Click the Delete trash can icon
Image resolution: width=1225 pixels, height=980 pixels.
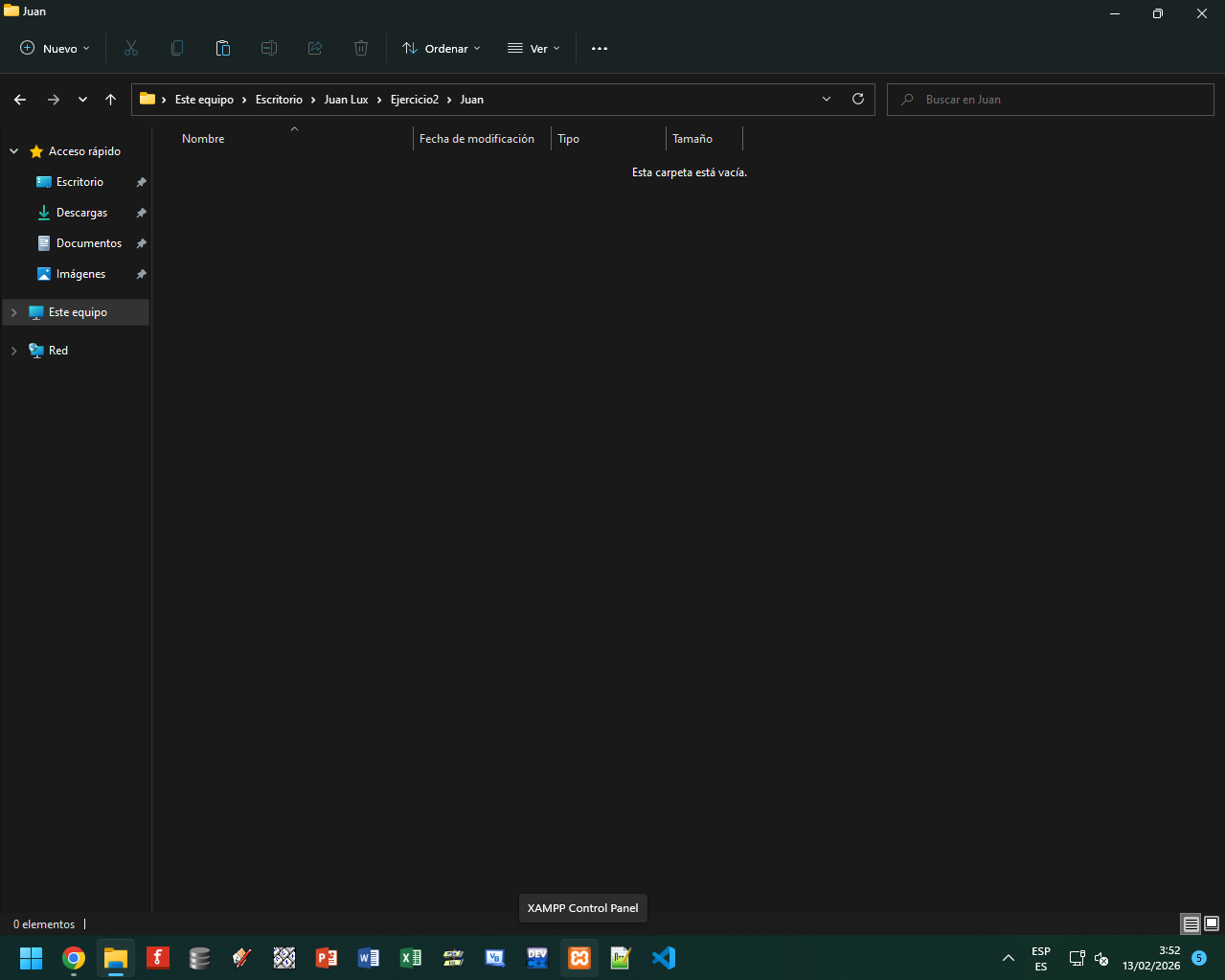point(361,48)
